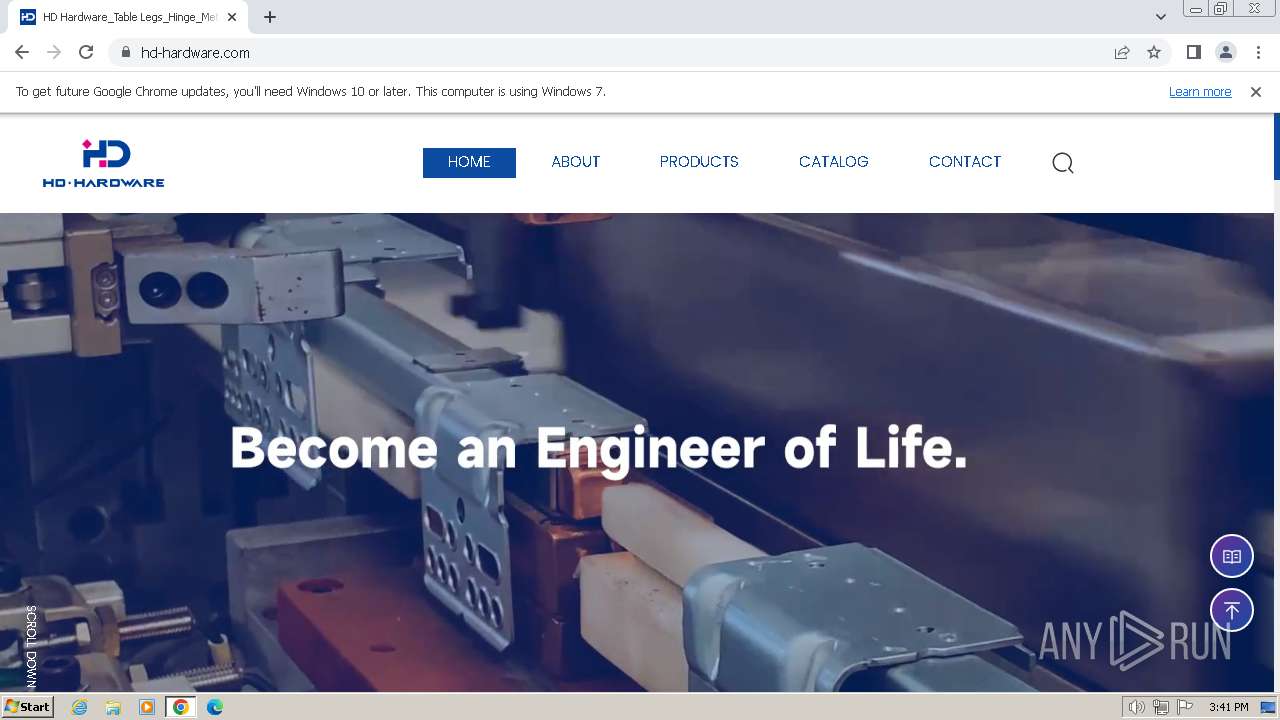Open the file explorer taskbar icon
Screen dimensions: 1280x720
(113, 707)
